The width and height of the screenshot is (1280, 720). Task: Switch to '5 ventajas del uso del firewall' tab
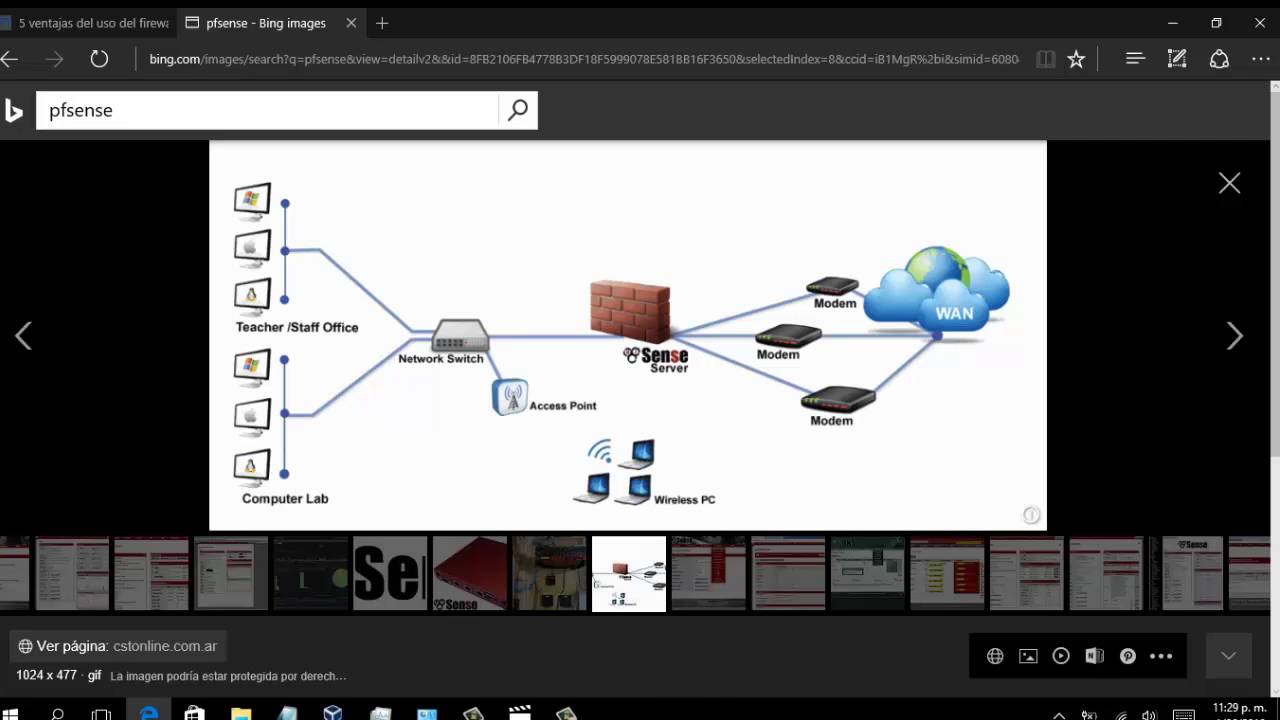pyautogui.click(x=88, y=22)
